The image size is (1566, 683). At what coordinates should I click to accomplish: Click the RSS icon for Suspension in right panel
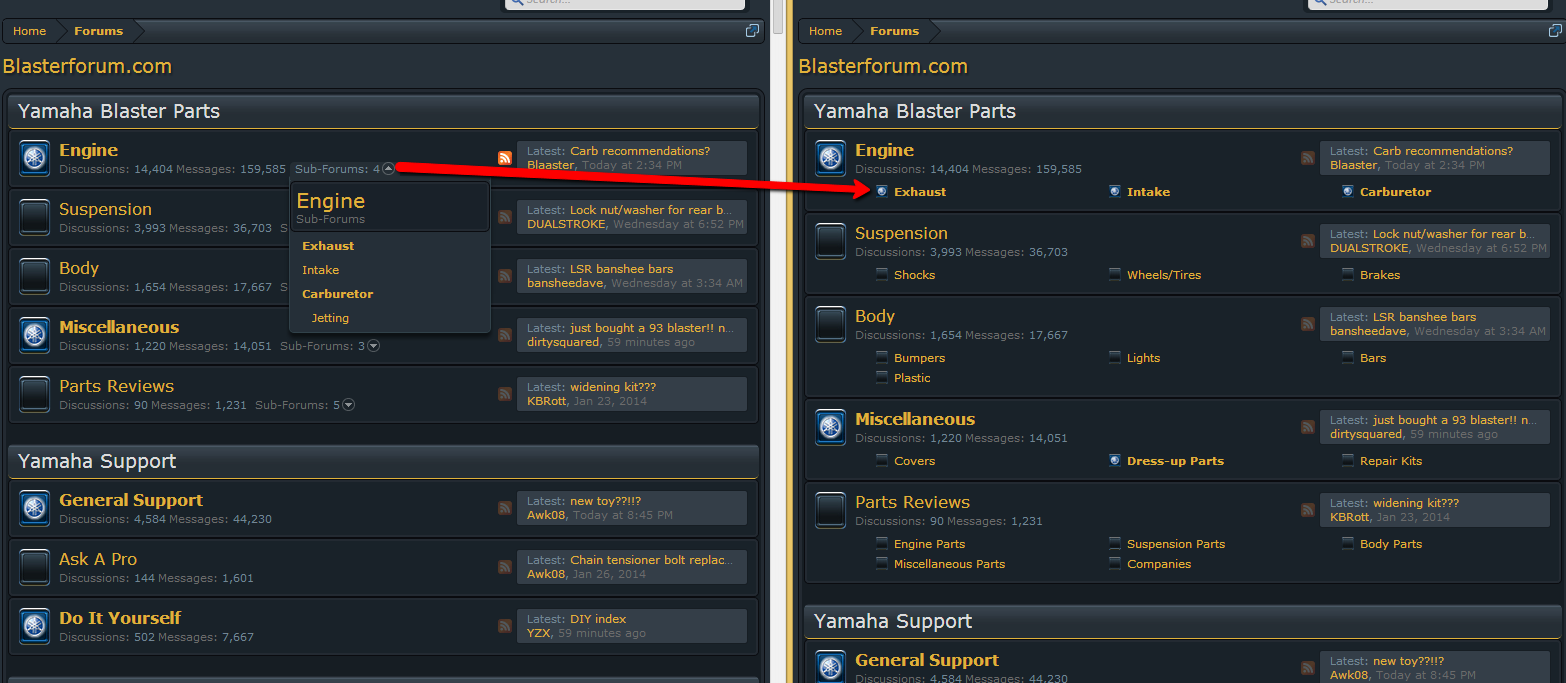[1308, 241]
